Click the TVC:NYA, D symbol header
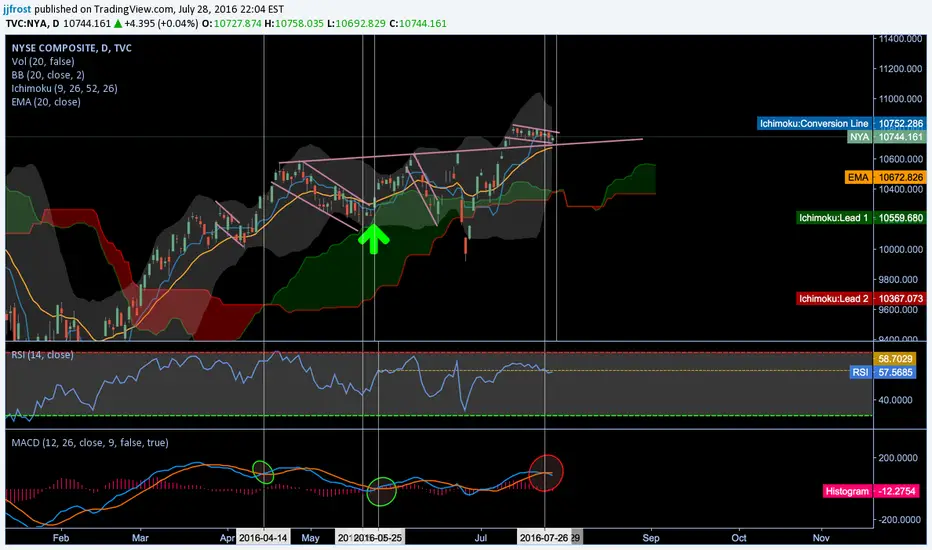Viewport: 932px width, 550px height. click(33, 23)
